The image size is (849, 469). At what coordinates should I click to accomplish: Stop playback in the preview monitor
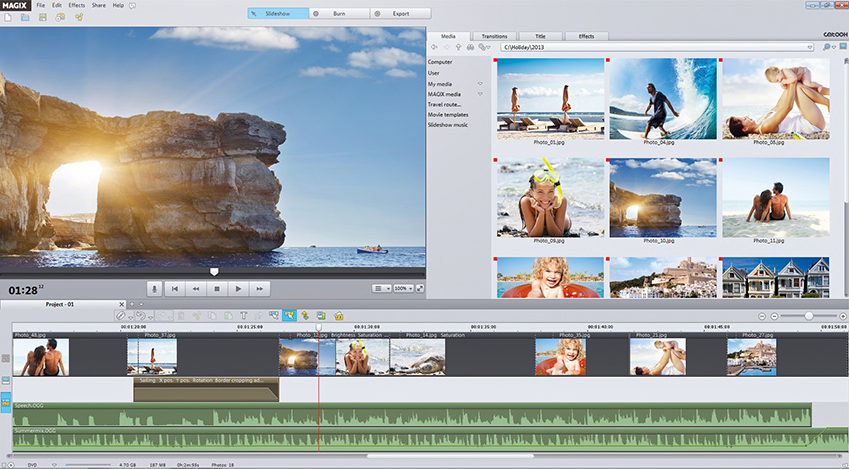tap(217, 289)
